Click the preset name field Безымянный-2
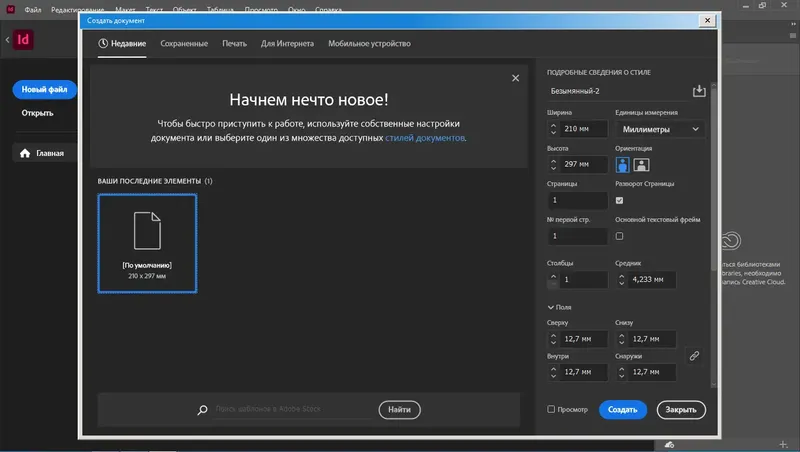The width and height of the screenshot is (800, 452). click(x=617, y=91)
